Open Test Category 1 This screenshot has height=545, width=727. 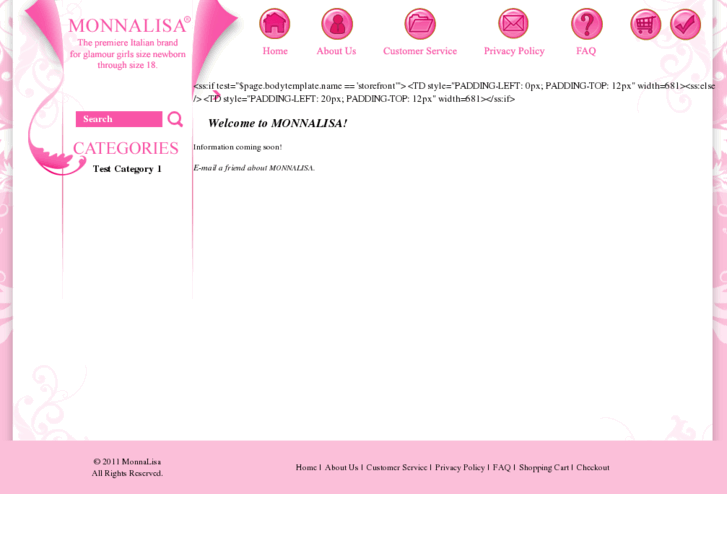coord(127,169)
